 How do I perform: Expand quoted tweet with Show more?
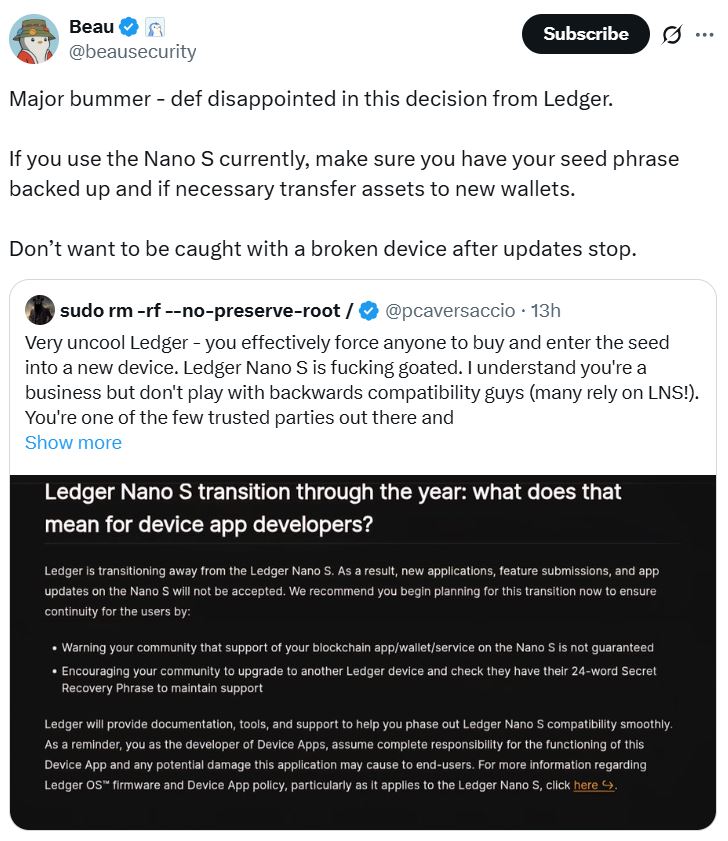[x=73, y=442]
